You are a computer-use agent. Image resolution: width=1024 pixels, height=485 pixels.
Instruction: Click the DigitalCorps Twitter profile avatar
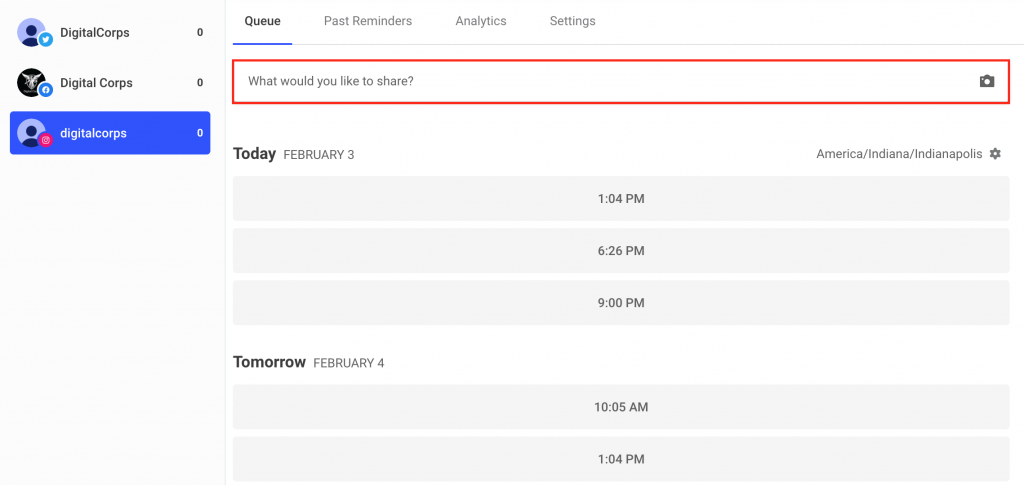32,33
